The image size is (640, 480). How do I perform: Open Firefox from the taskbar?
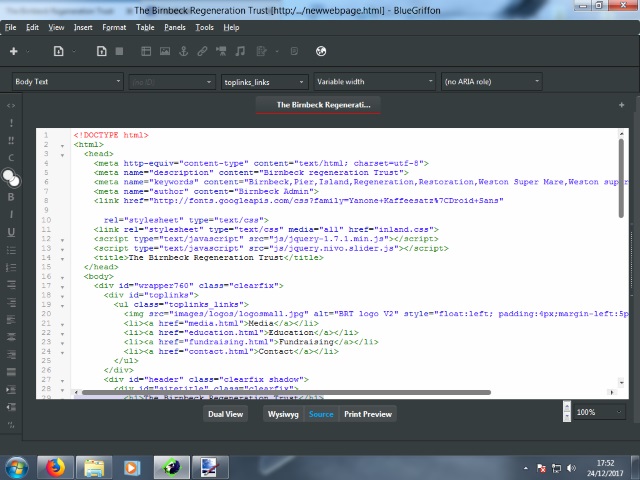56,467
